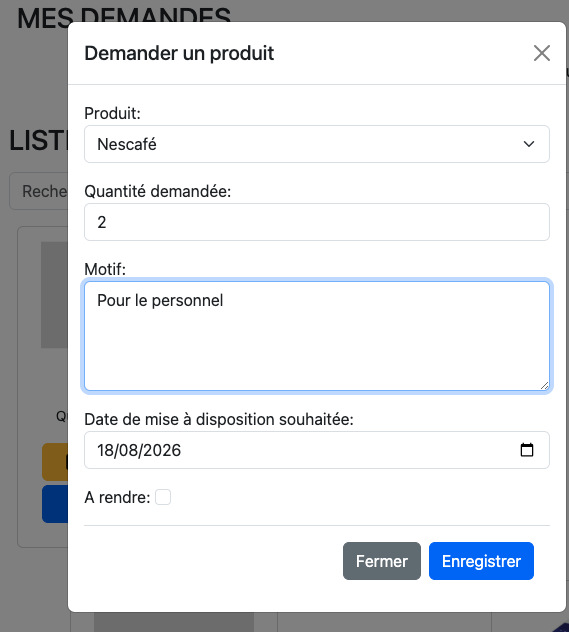This screenshot has width=569, height=632.
Task: Click the Demander un produit title
Action: point(179,53)
